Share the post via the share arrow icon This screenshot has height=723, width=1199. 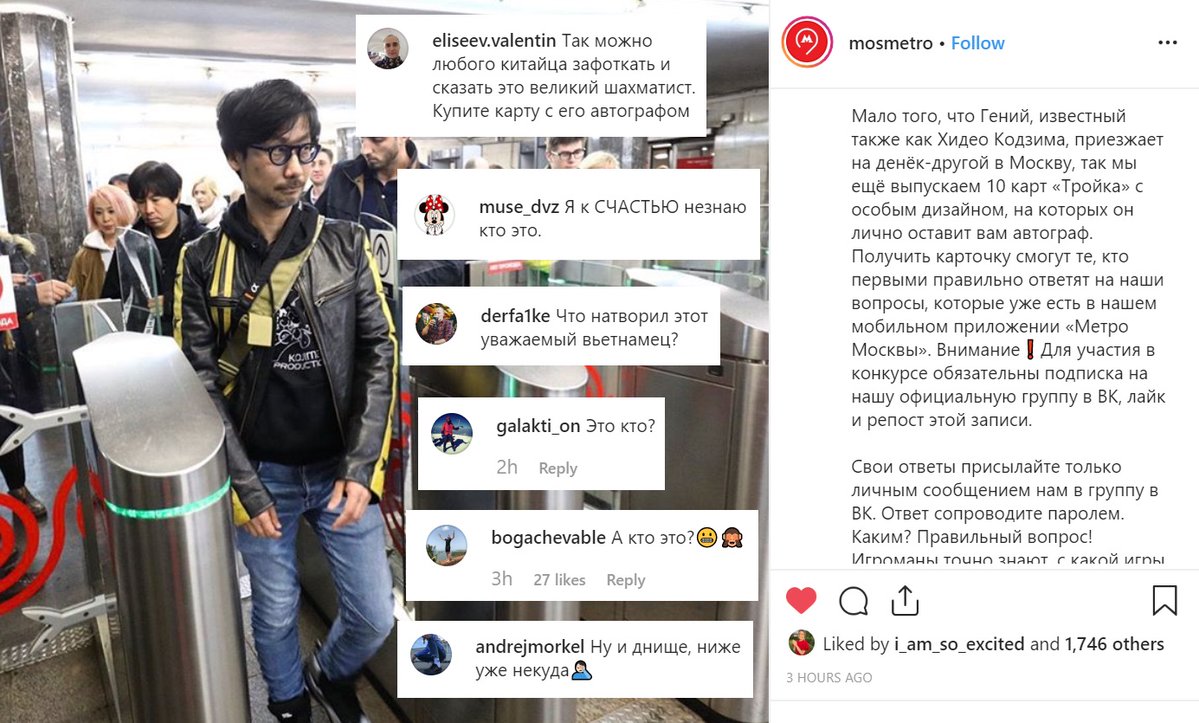tap(905, 601)
